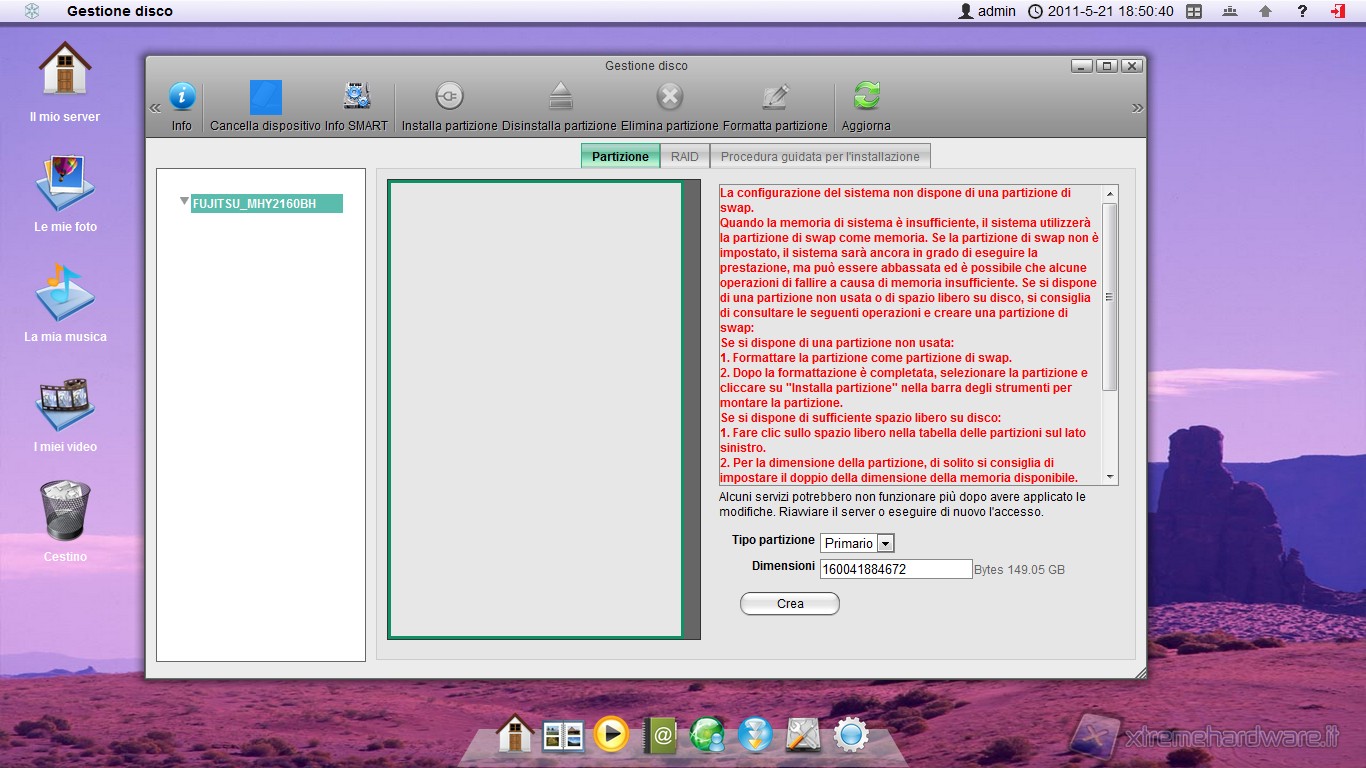Image resolution: width=1366 pixels, height=768 pixels.
Task: Refresh with the Aggiorna icon
Action: pos(866,98)
